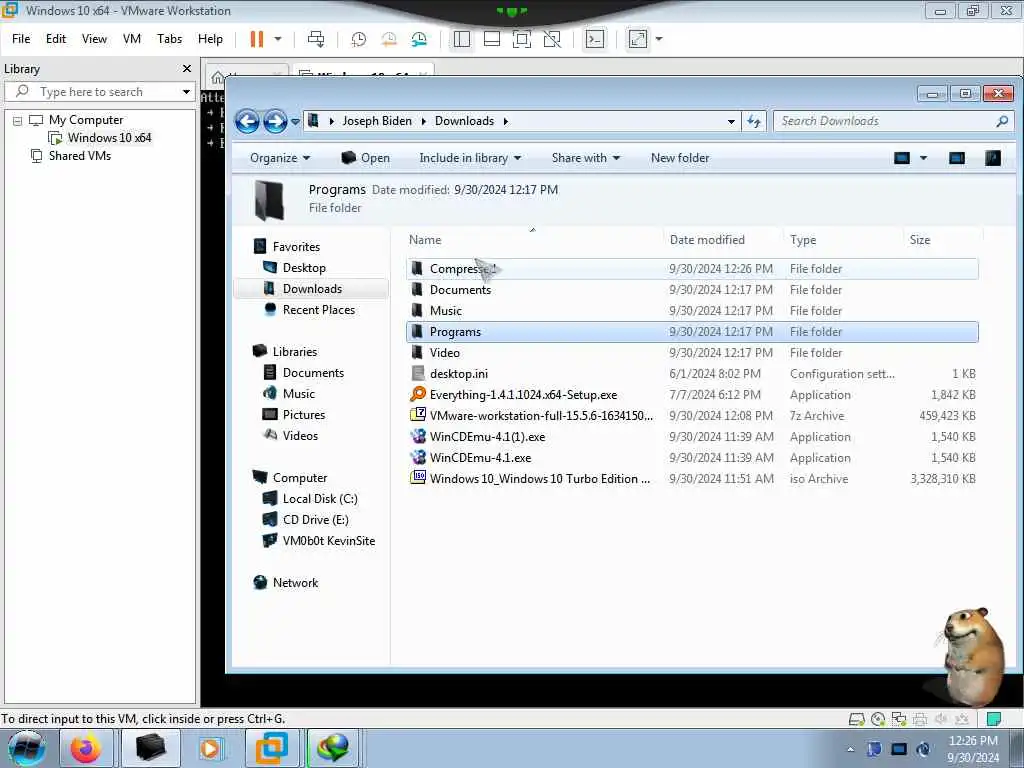Screen dimensions: 1024x768
Task: Toggle the thumbnail bar view icon
Action: point(492,39)
